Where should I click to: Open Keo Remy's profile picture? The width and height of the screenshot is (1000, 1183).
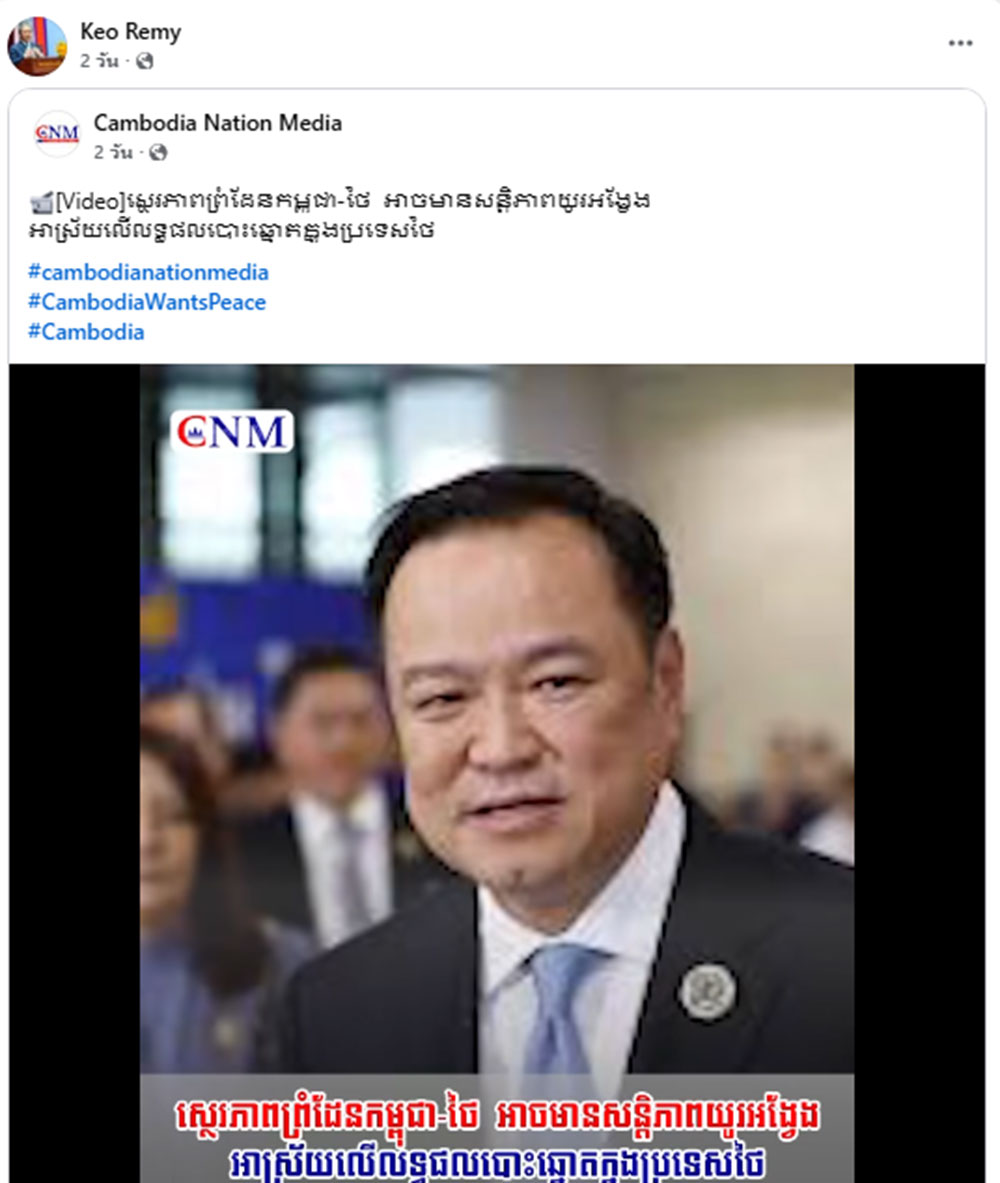click(x=37, y=46)
